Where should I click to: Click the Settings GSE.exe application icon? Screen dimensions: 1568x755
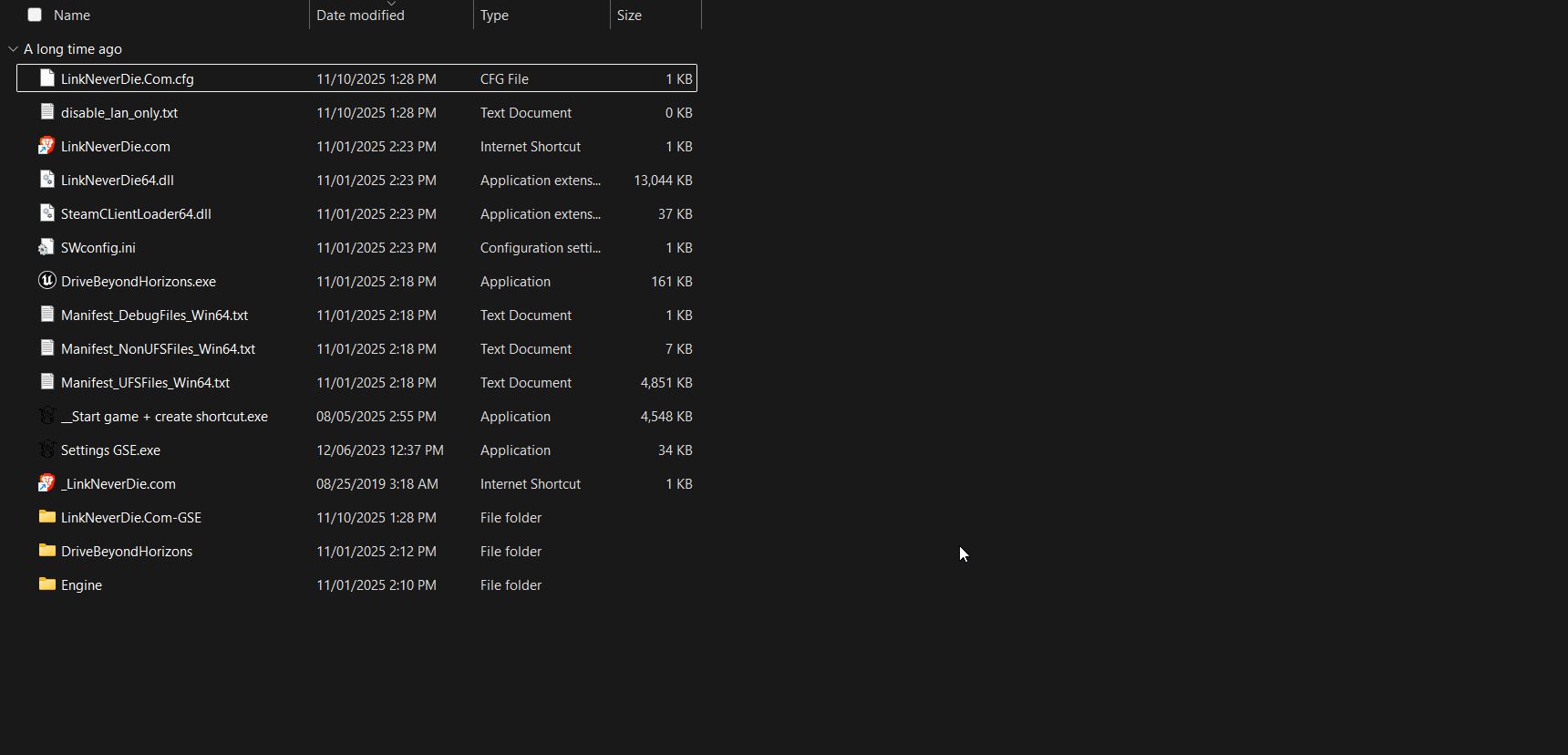[47, 450]
